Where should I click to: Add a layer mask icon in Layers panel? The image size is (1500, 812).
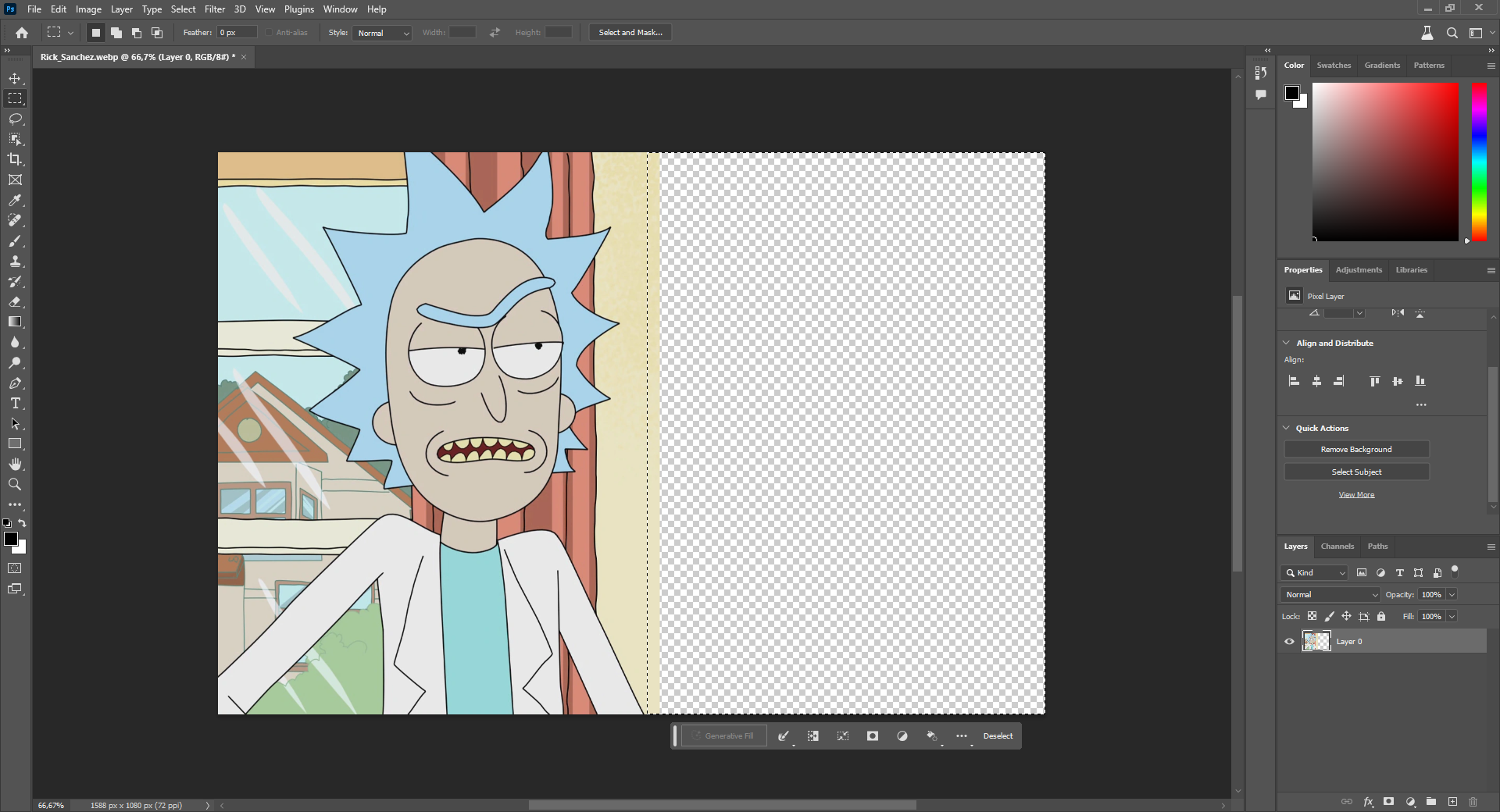coord(1388,802)
